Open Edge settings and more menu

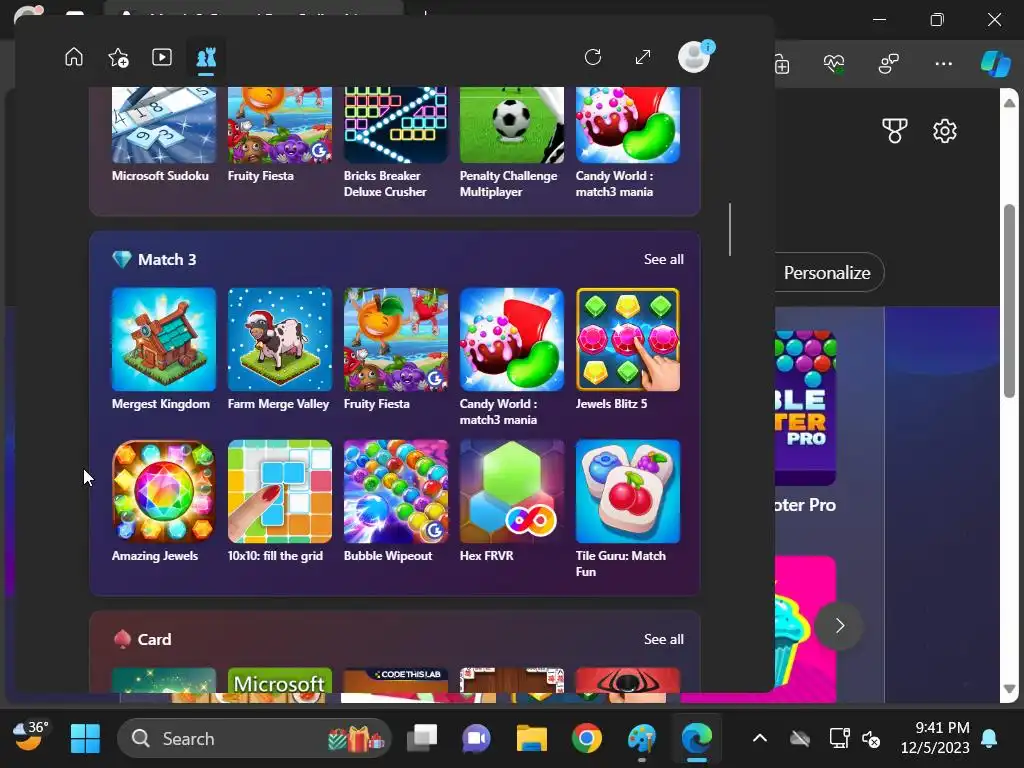pos(944,64)
